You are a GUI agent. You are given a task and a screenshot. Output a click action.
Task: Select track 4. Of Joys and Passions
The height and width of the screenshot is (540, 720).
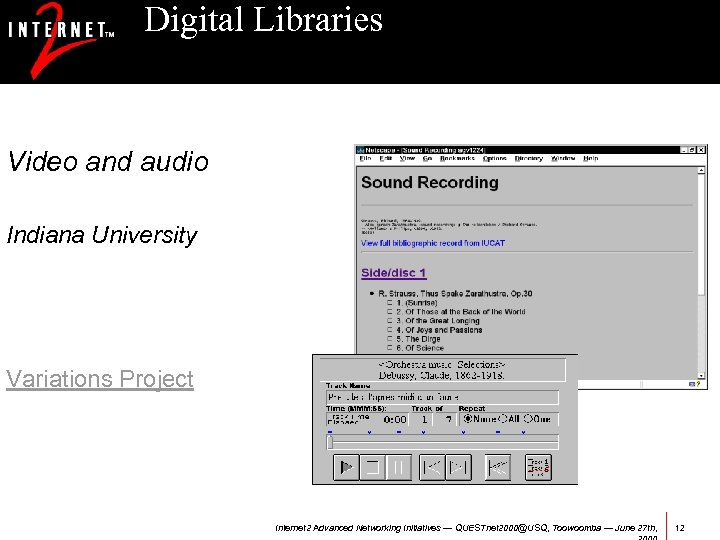click(439, 330)
